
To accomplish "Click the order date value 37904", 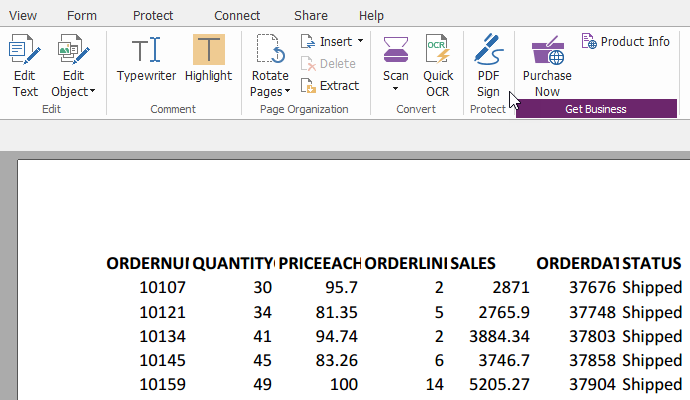I will [x=592, y=385].
